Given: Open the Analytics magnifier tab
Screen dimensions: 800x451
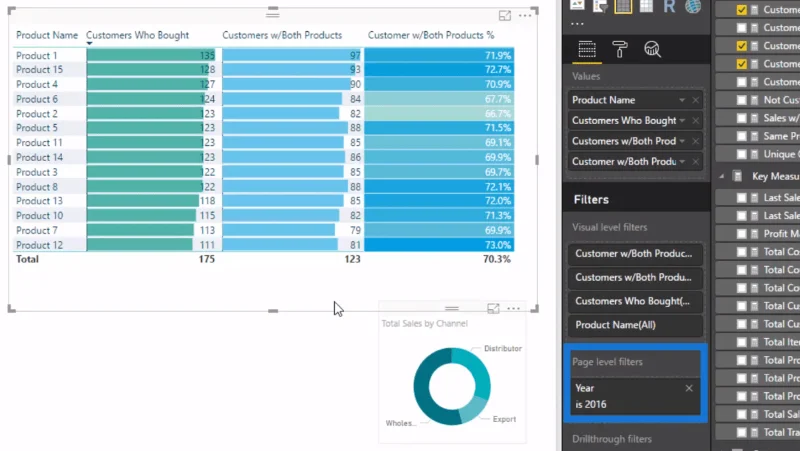Looking at the screenshot, I should click(653, 49).
